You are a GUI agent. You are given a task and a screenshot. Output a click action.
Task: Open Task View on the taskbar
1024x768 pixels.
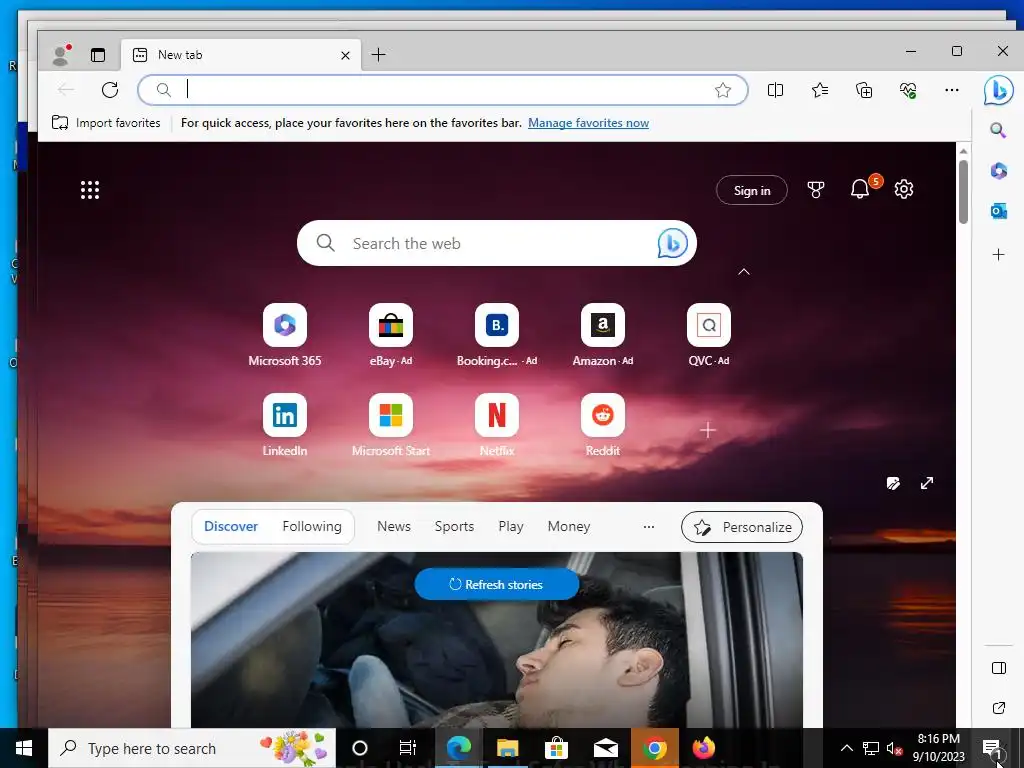(408, 748)
